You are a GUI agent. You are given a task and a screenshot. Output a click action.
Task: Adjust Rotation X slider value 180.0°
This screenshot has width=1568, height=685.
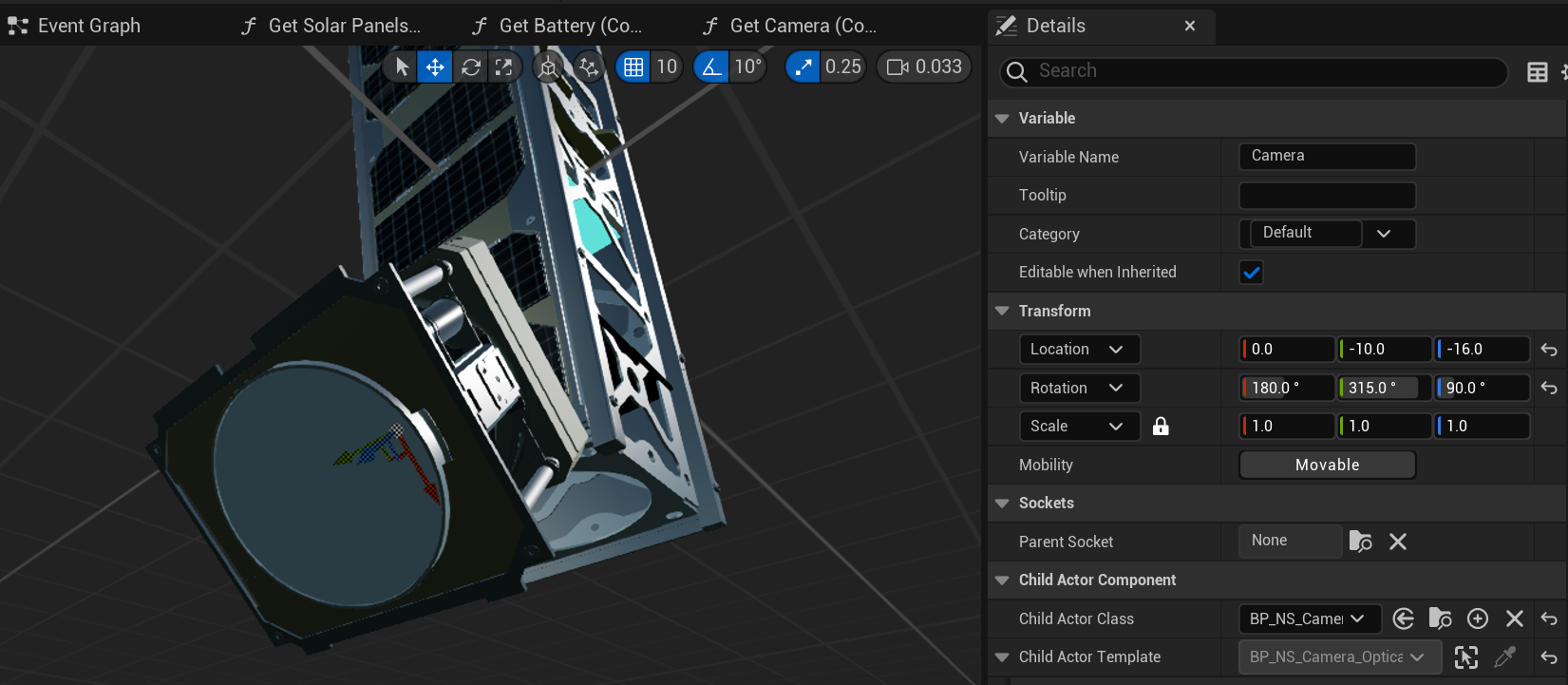coord(1287,388)
